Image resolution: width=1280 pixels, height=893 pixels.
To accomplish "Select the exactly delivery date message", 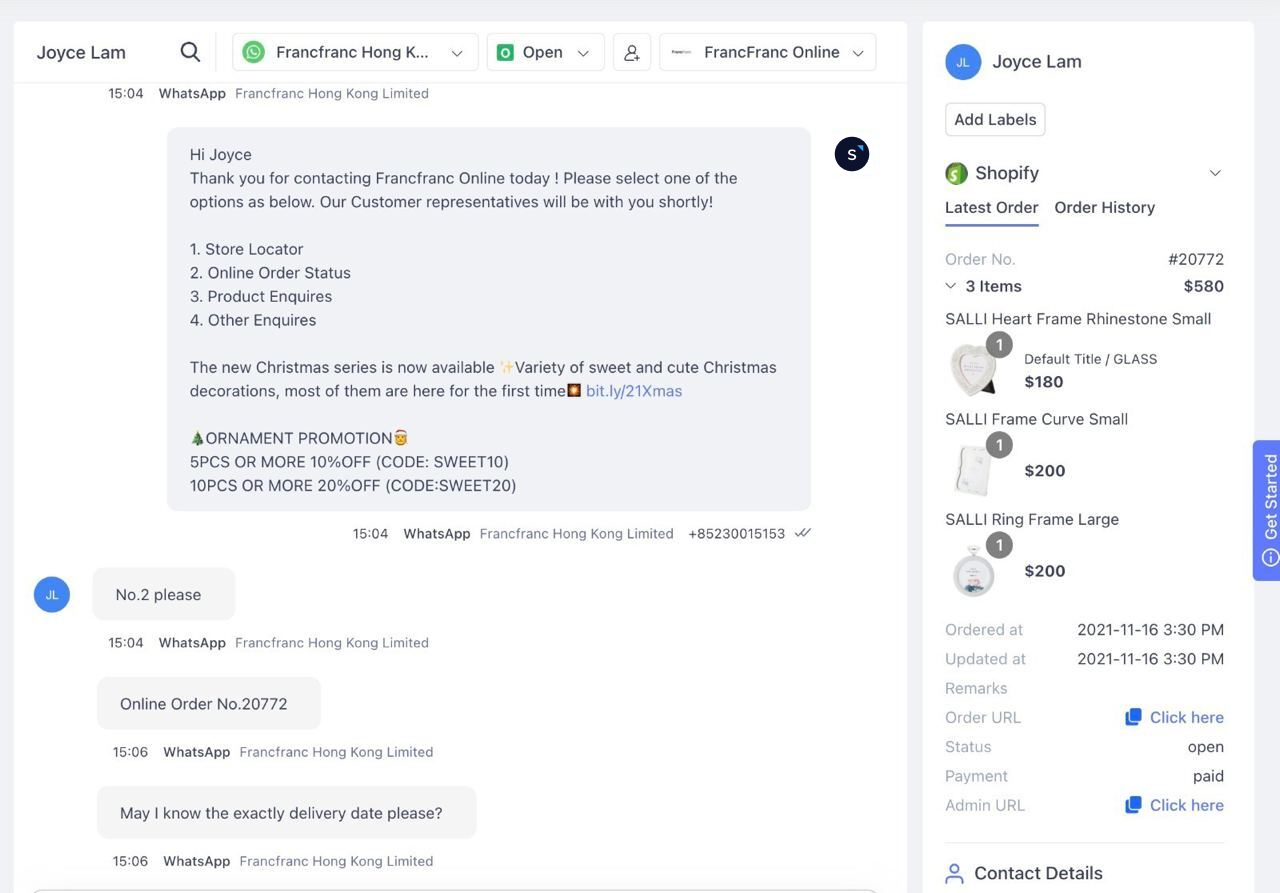I will [x=286, y=812].
